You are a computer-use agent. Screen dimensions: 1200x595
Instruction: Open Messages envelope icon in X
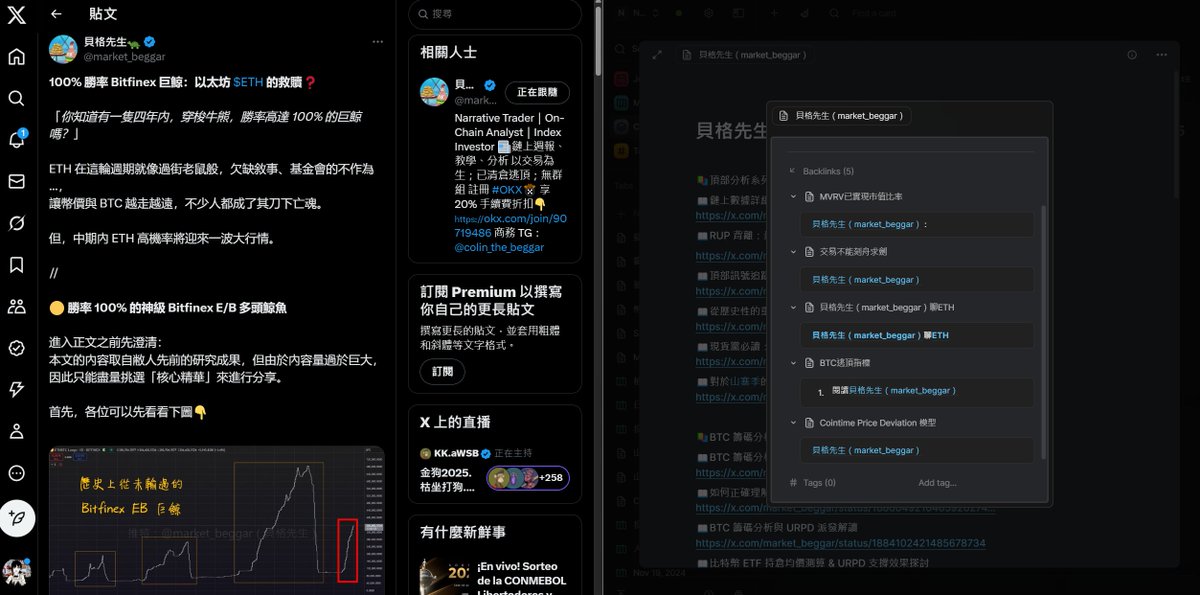click(x=16, y=181)
